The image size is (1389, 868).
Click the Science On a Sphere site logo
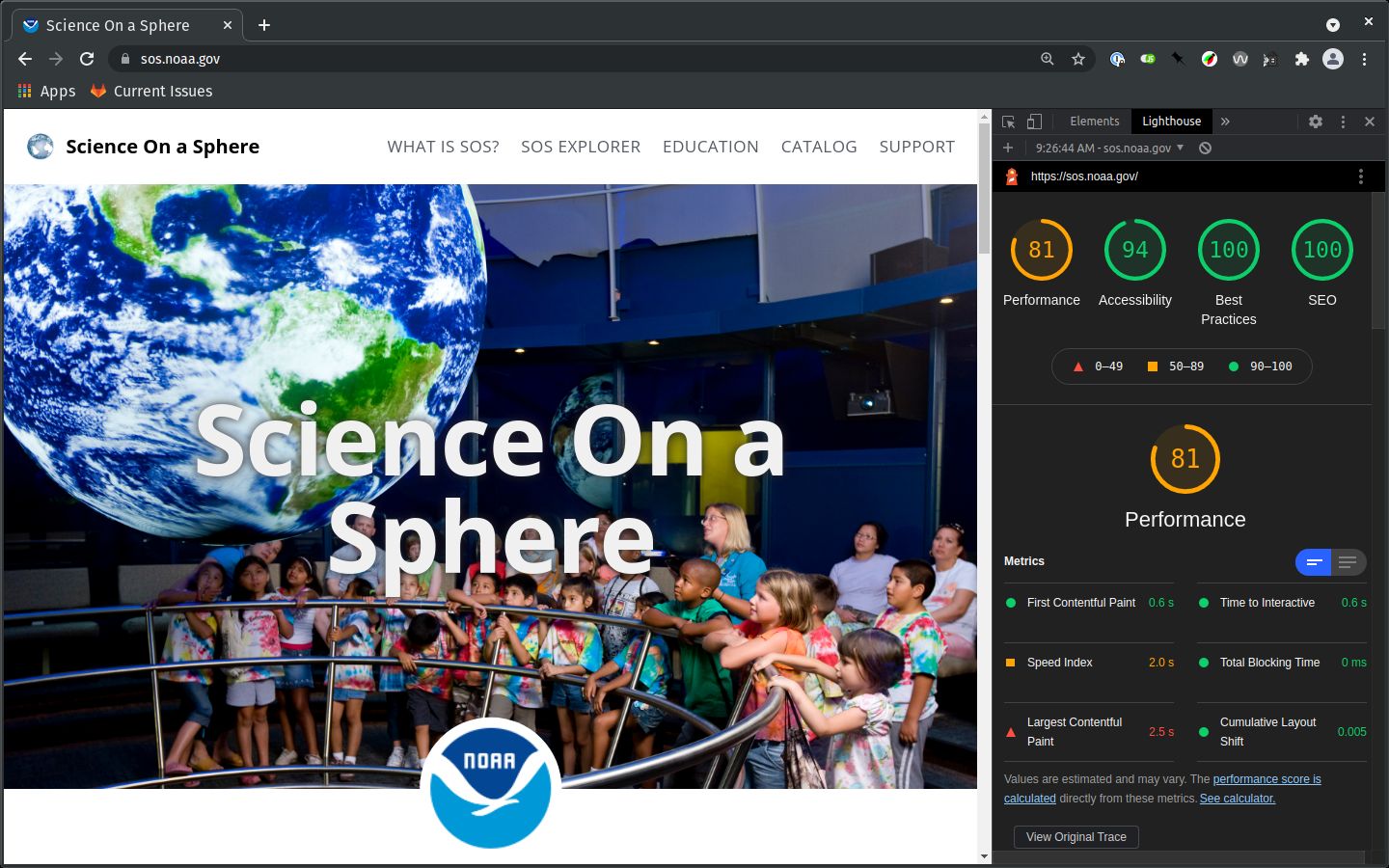(x=143, y=147)
